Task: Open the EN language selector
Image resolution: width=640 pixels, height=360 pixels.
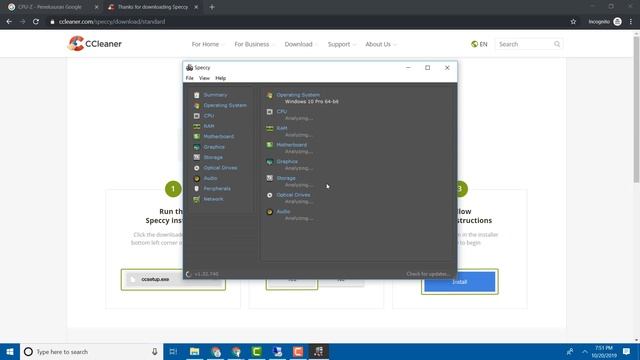Action: pyautogui.click(x=479, y=44)
